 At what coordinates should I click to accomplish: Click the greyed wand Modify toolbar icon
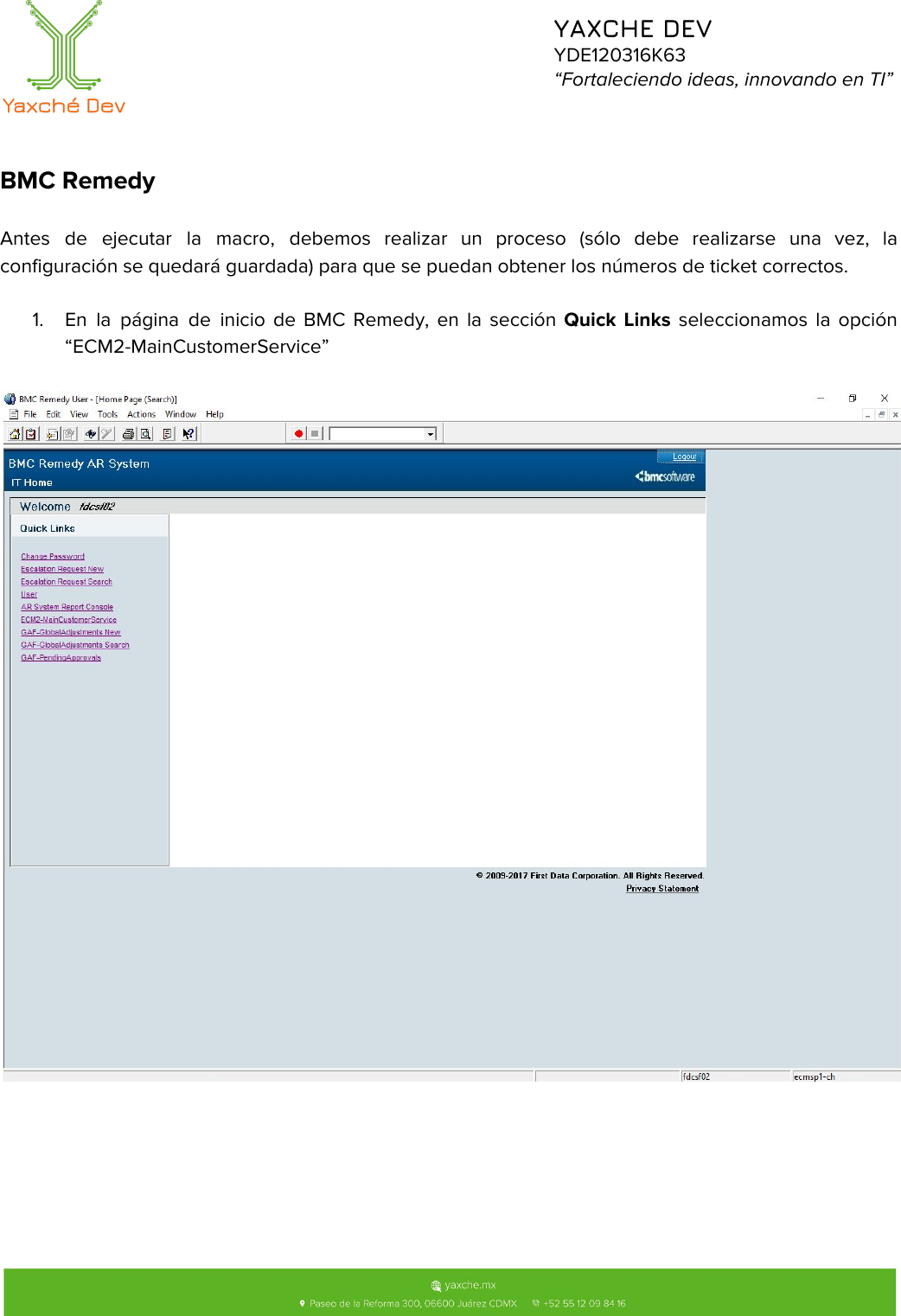coord(106,434)
